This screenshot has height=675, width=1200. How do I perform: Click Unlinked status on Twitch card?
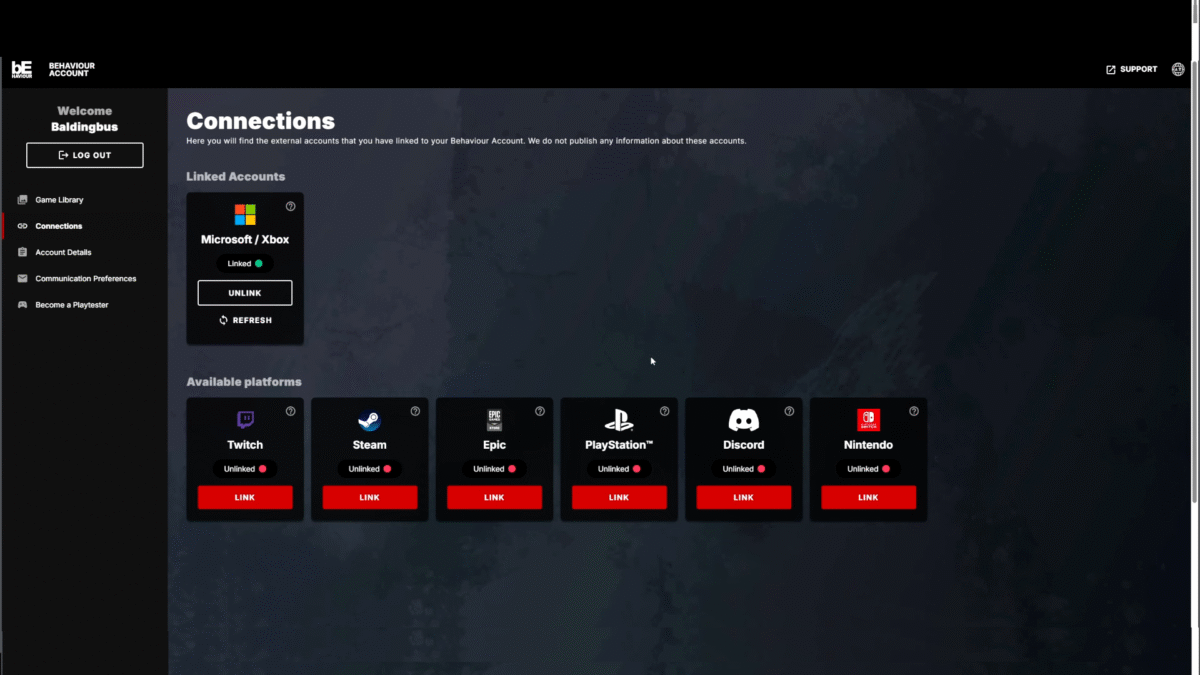point(245,469)
